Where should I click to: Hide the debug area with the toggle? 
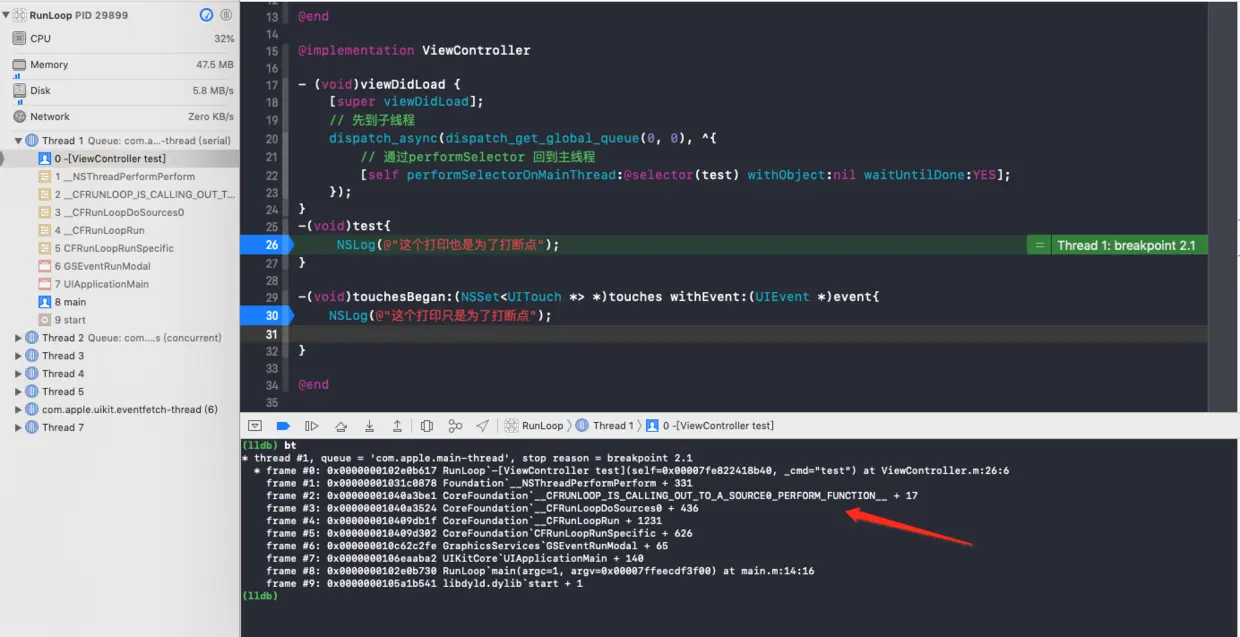click(x=255, y=426)
